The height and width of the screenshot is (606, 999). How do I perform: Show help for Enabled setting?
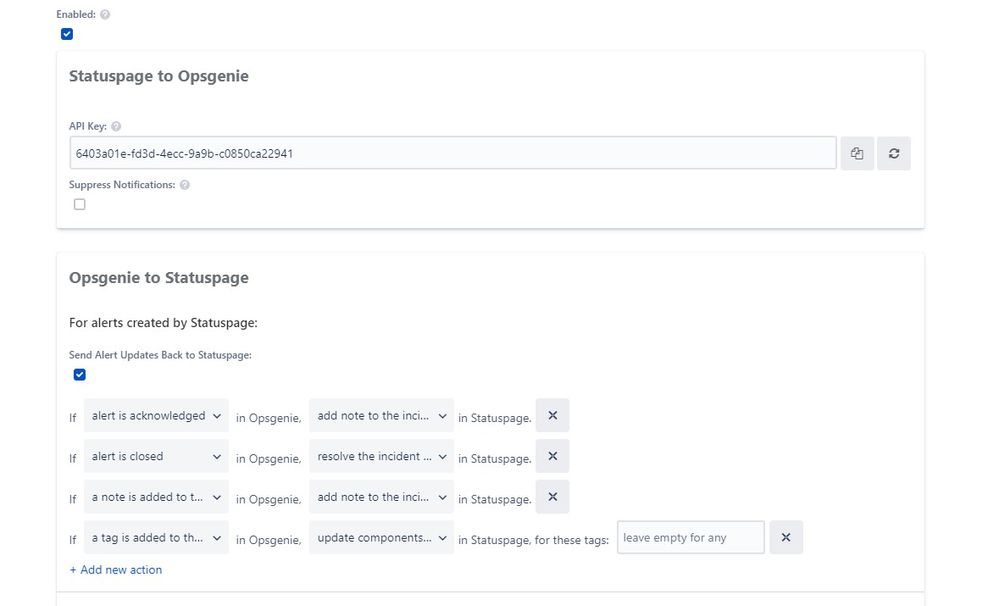105,14
